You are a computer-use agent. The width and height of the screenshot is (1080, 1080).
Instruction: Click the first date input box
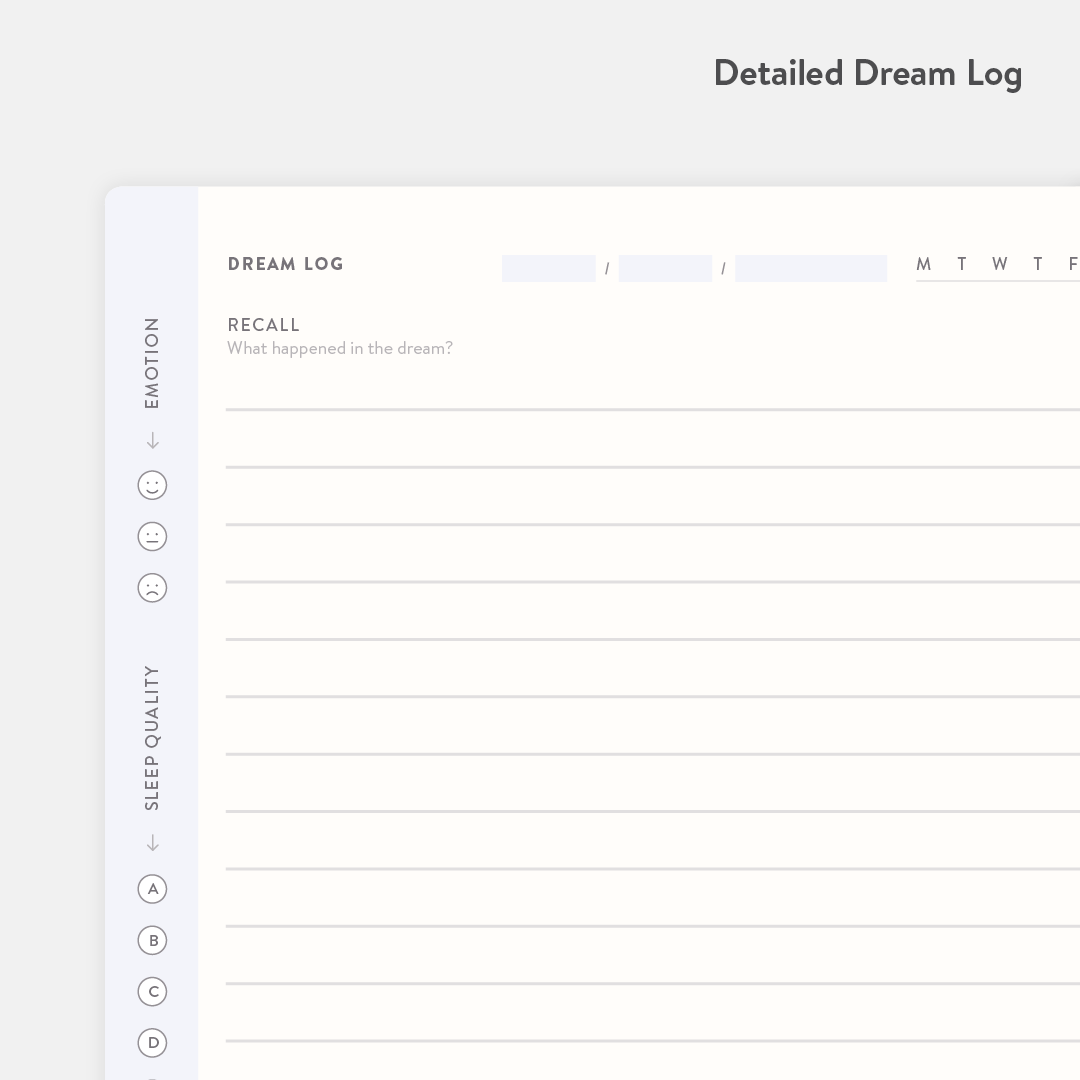(x=548, y=268)
